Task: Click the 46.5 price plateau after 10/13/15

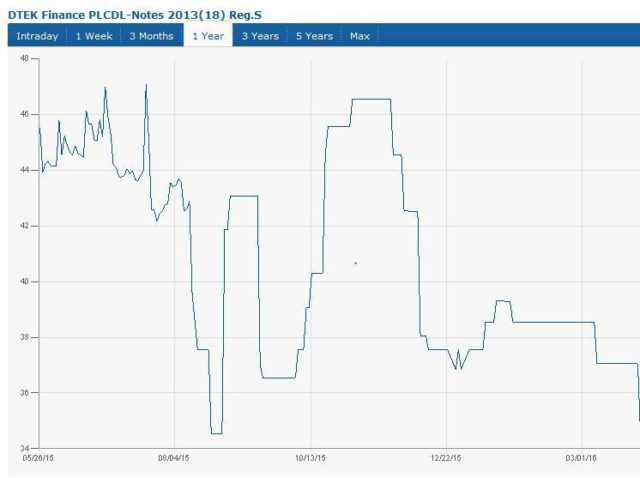Action: point(370,99)
